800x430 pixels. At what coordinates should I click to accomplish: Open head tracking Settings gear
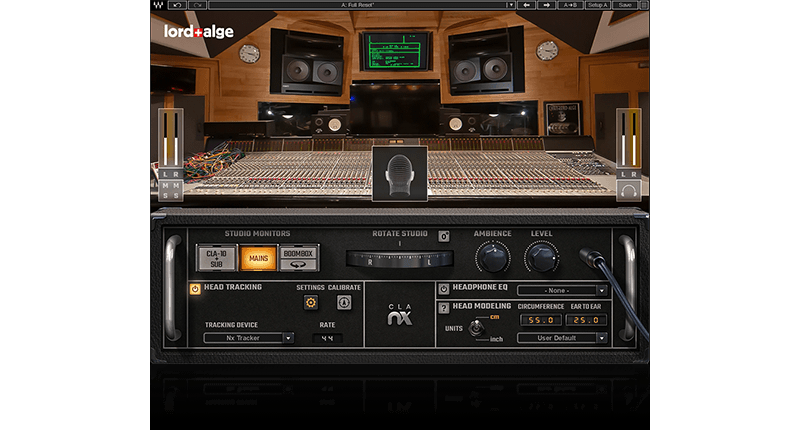[310, 303]
